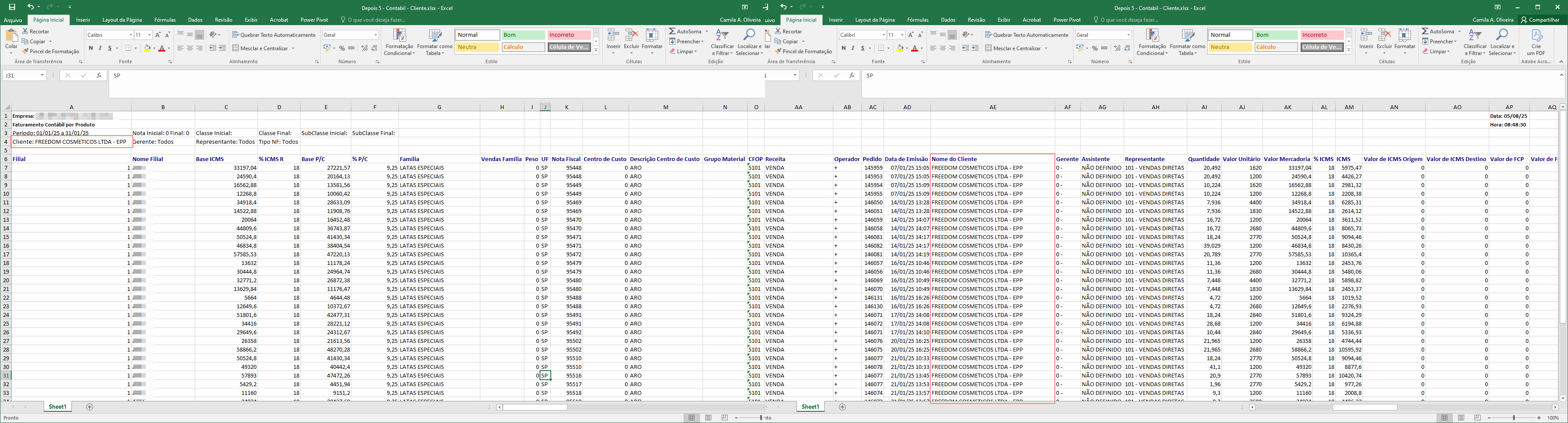
Task: Click the Select All corner above row 1
Action: point(6,107)
